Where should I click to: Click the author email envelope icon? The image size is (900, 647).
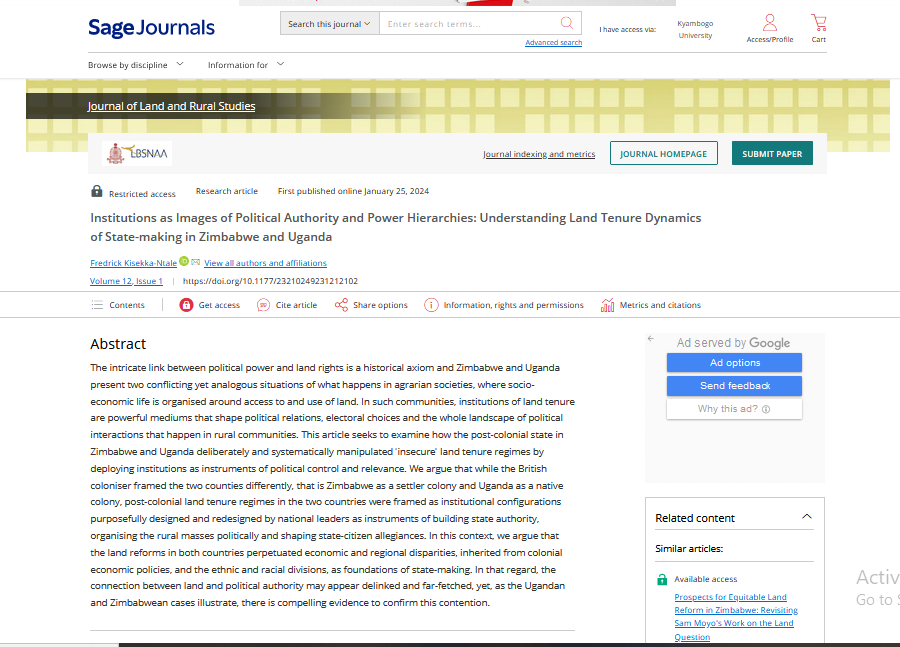click(196, 262)
